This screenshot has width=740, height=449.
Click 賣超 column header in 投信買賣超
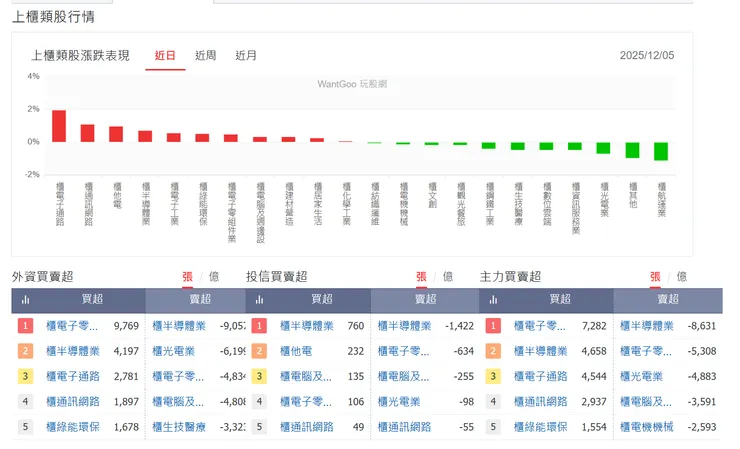[x=425, y=299]
